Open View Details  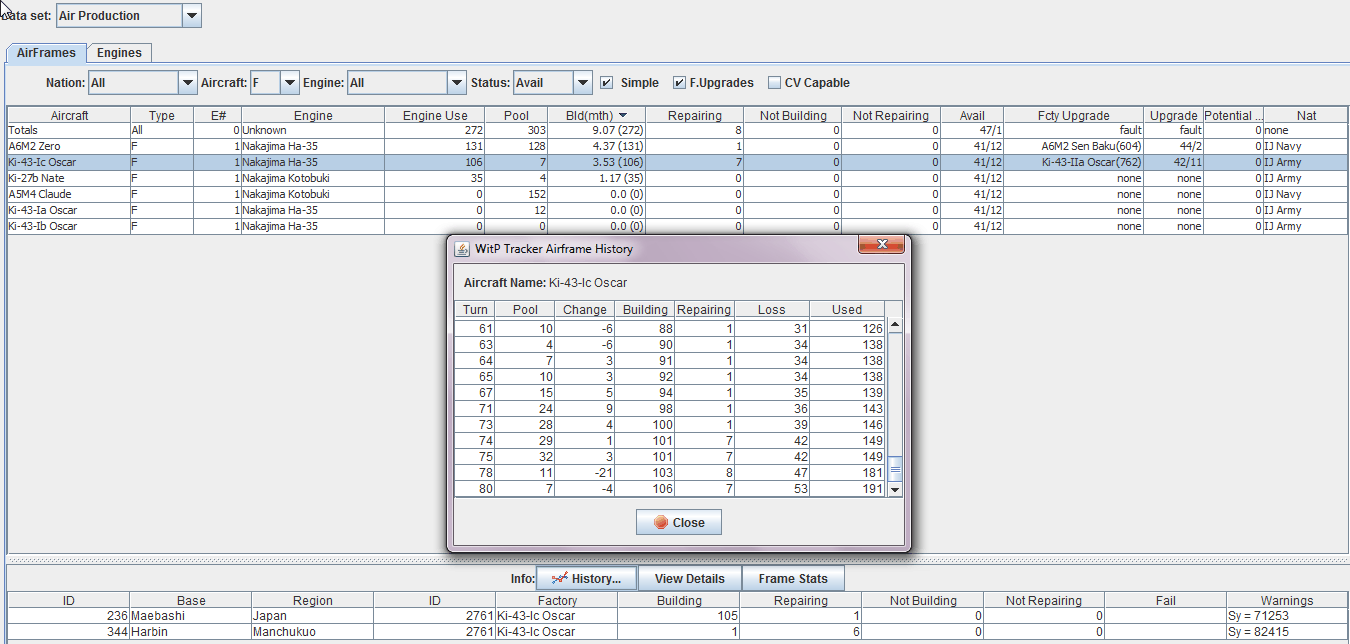[x=689, y=578]
